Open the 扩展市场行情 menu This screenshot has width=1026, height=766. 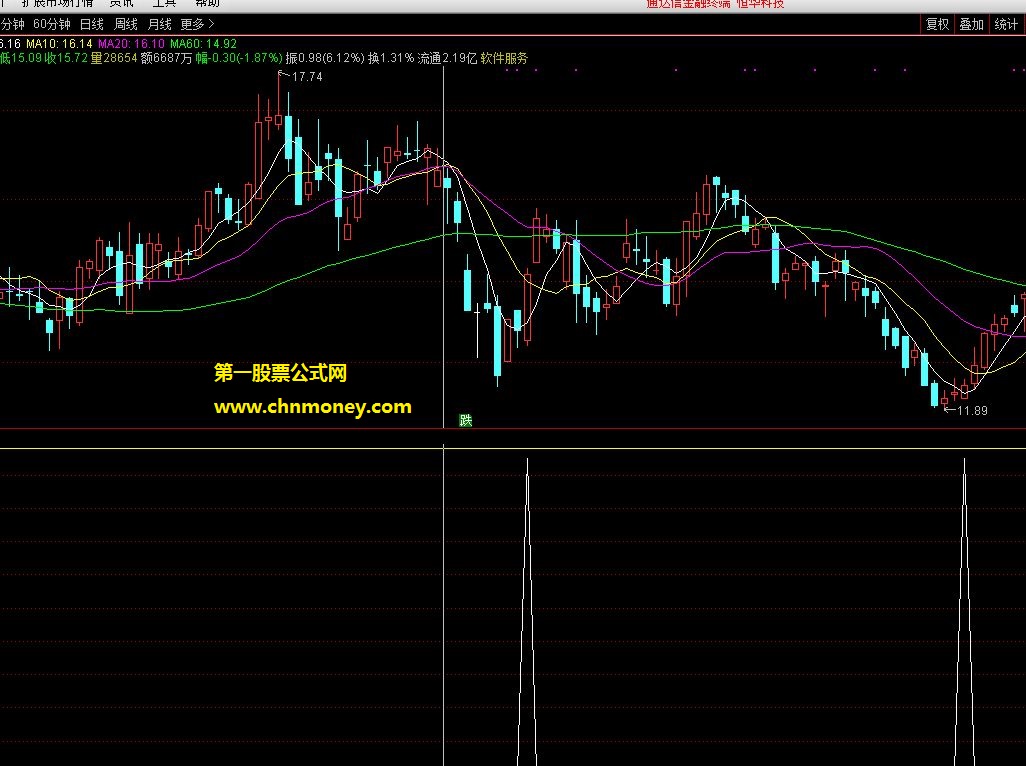[58, 3]
